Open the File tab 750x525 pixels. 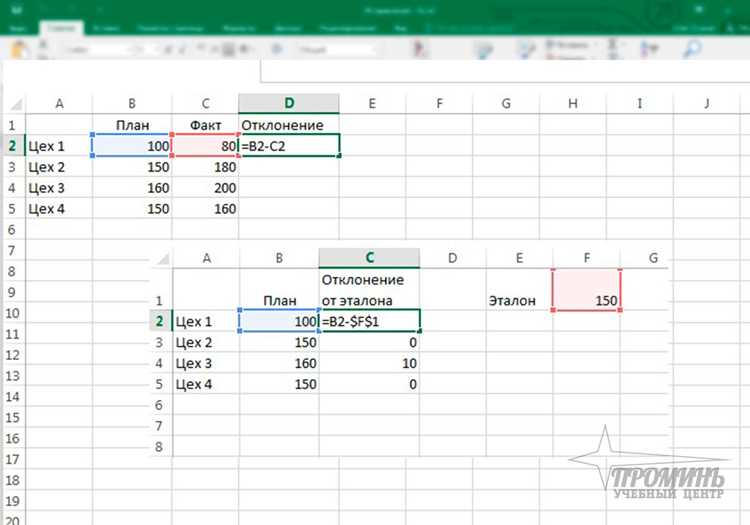click(18, 29)
